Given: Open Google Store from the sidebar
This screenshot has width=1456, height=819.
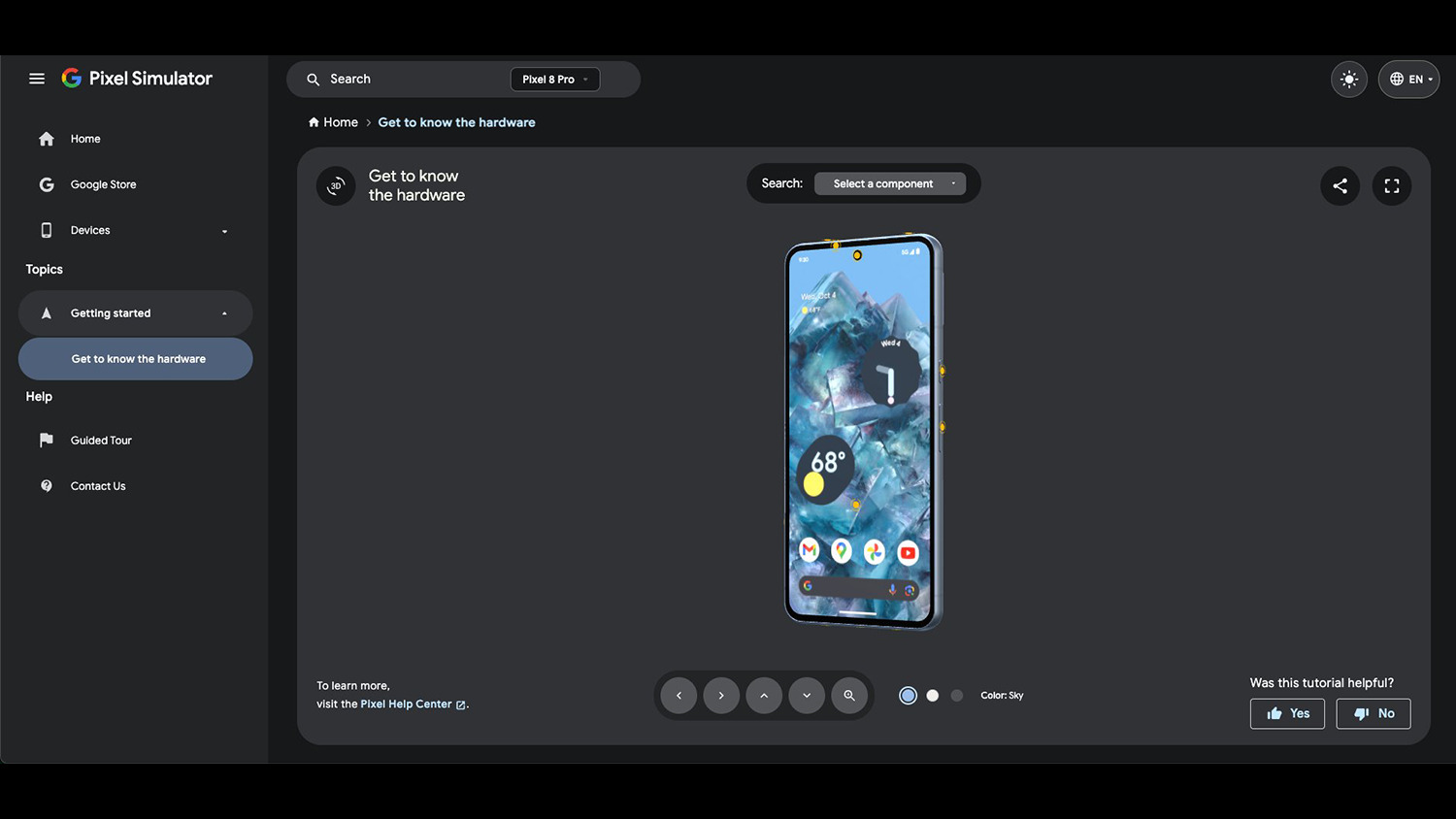Looking at the screenshot, I should click(x=103, y=184).
